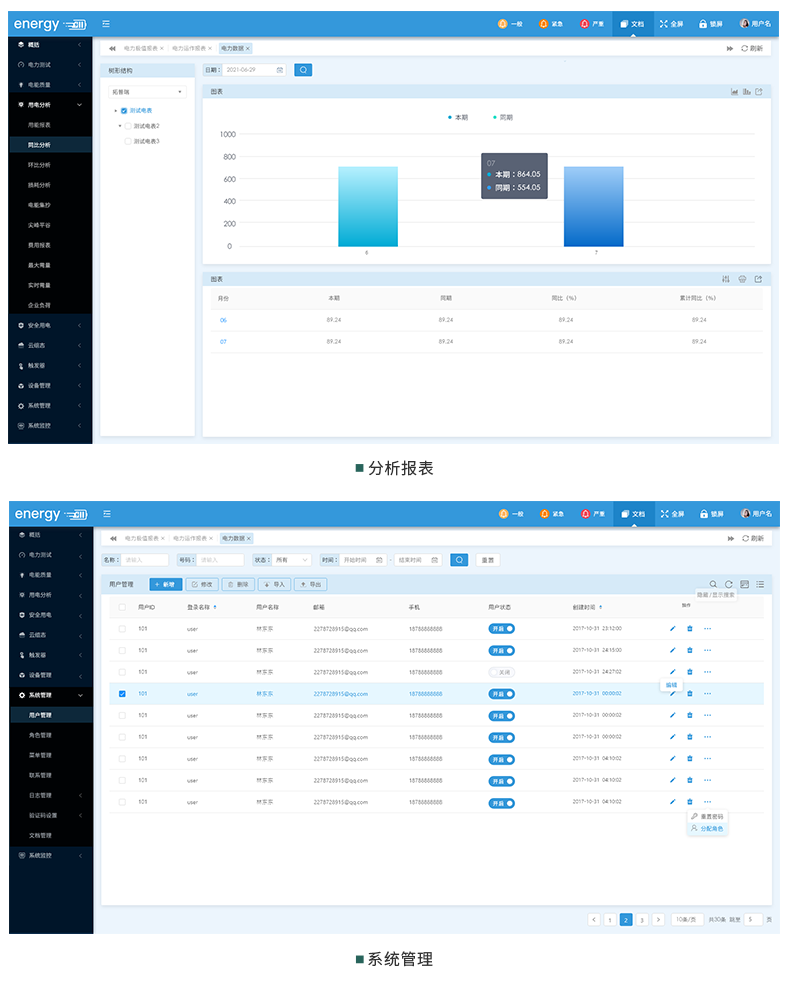Tick select-all checkbox in user table header
The image size is (790, 983).
coord(122,607)
